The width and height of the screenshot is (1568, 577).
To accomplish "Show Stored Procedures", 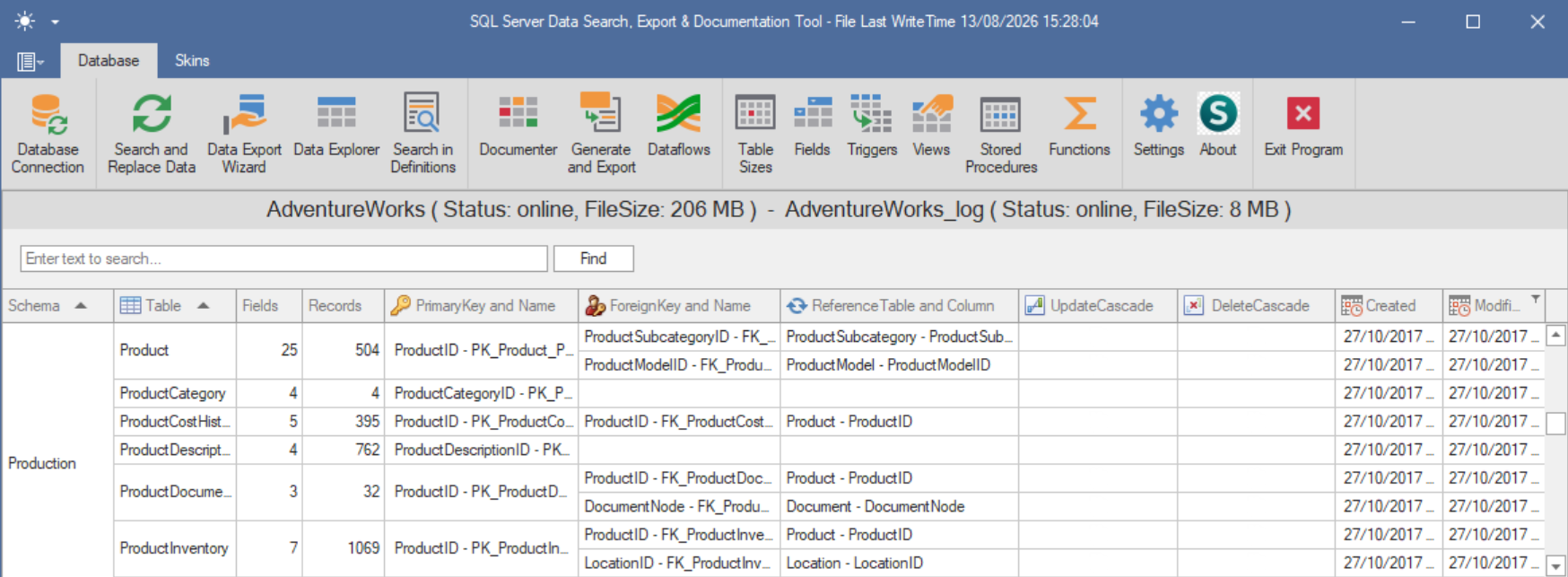I will (x=1001, y=134).
